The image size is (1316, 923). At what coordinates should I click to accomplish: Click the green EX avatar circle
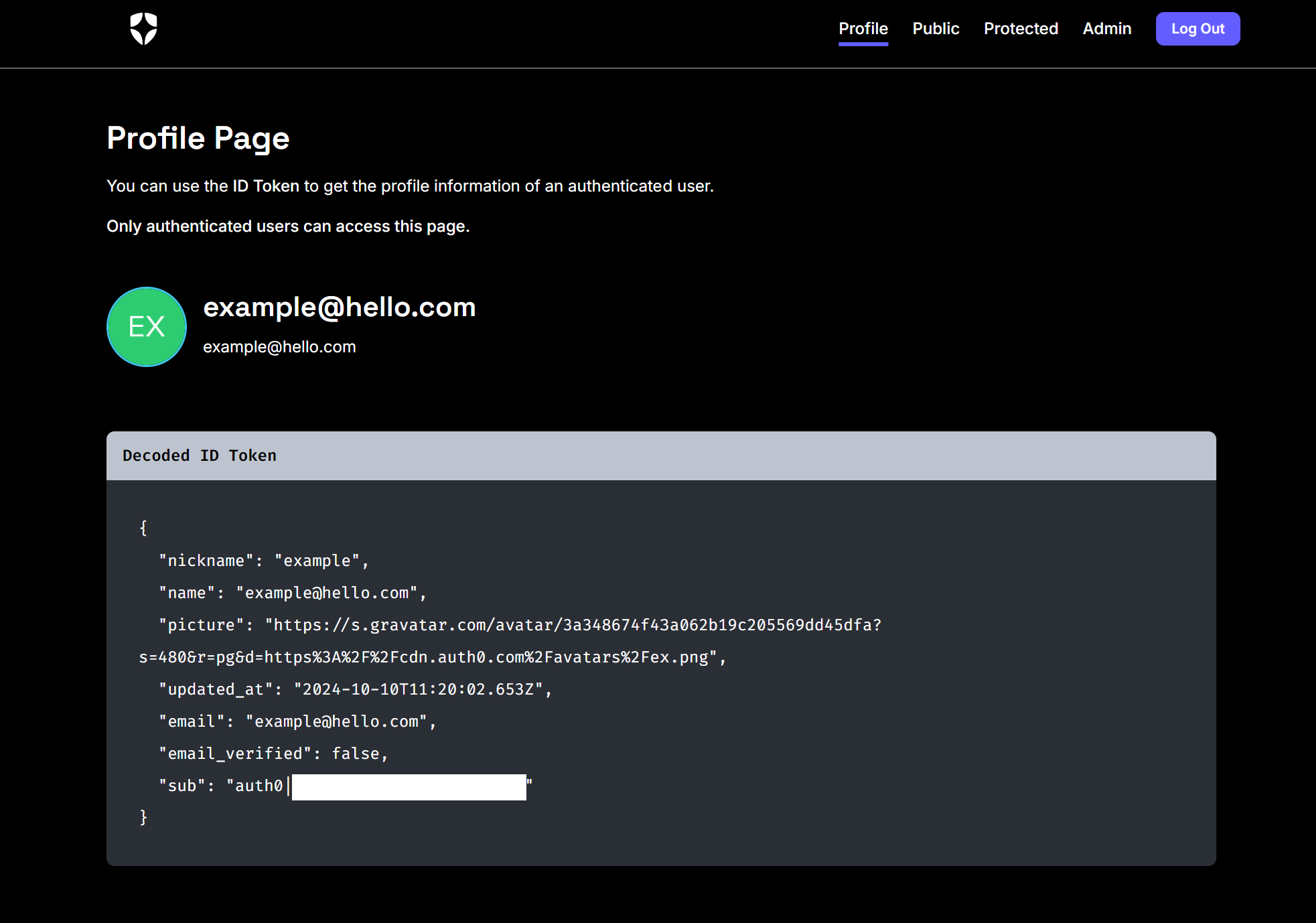(147, 327)
